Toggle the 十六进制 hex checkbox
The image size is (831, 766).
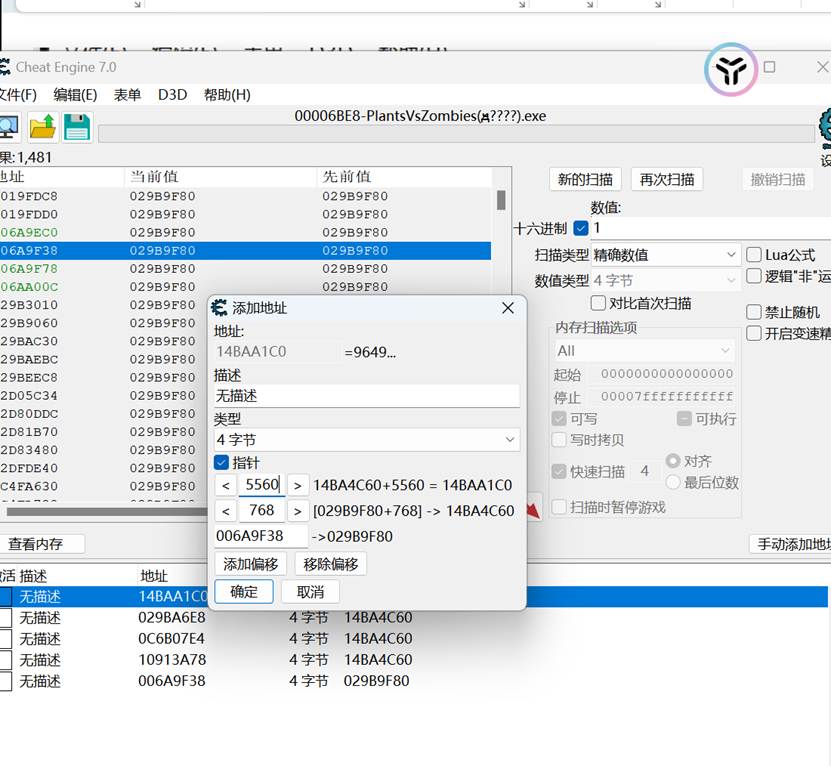click(x=581, y=228)
